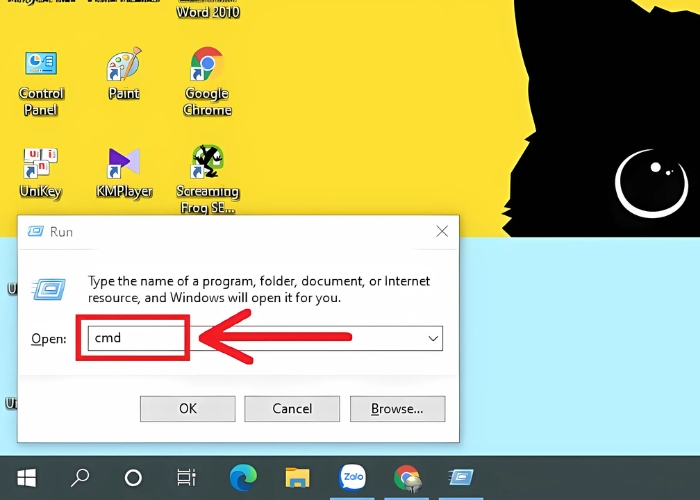
Task: Expand the Open command history dropdown
Action: click(433, 339)
